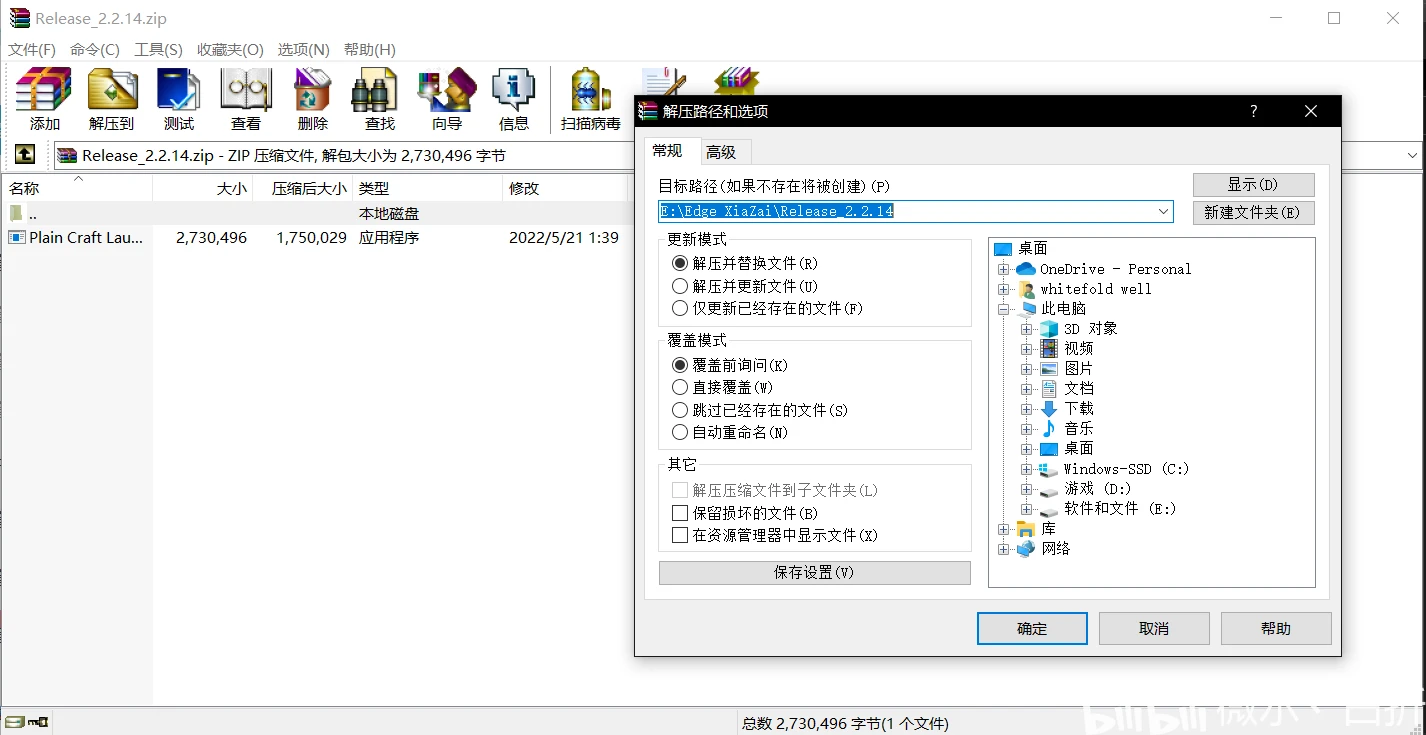
Task: Expand the whitefold well tree node
Action: 1003,289
